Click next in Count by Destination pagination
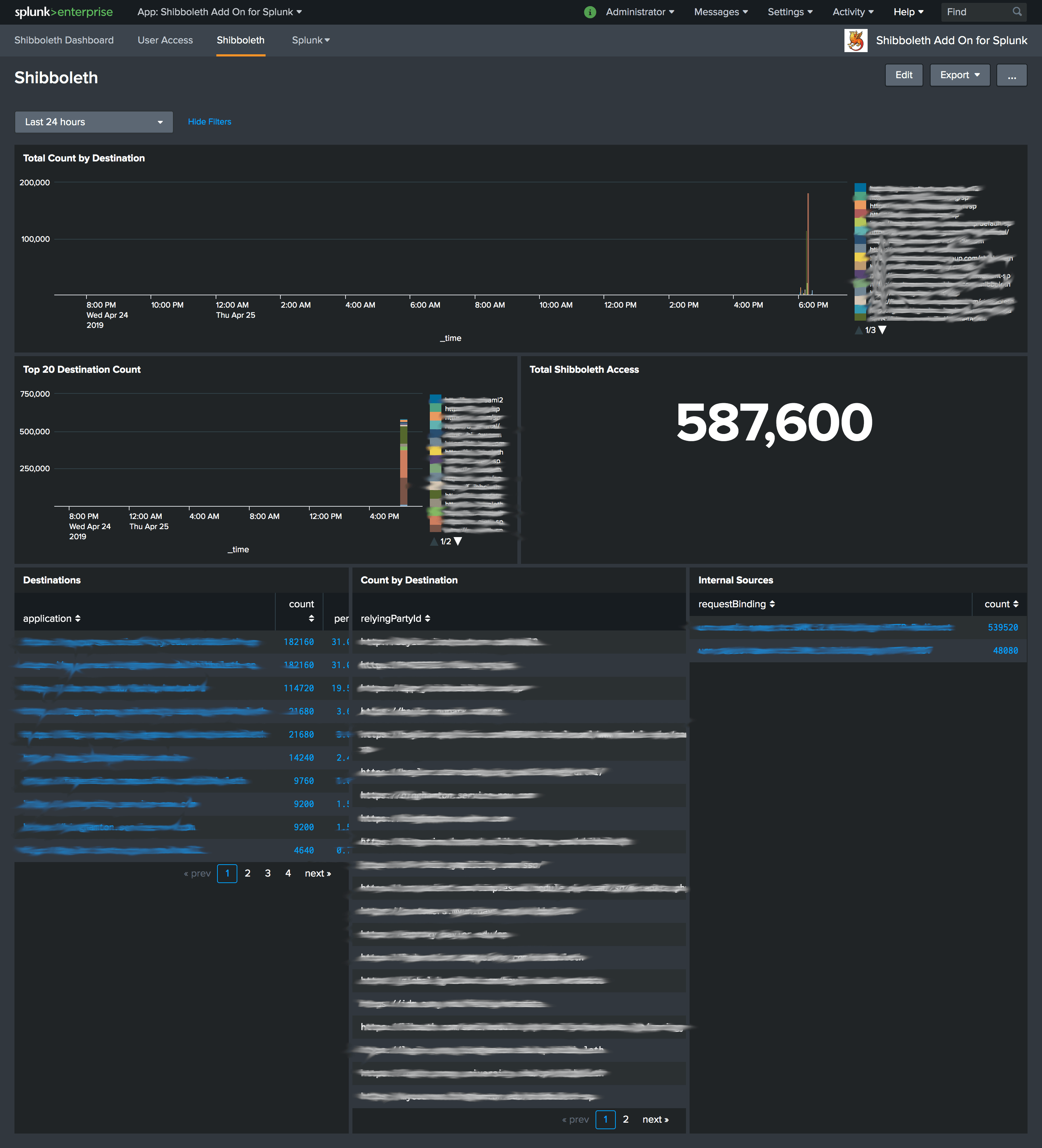 655,1119
